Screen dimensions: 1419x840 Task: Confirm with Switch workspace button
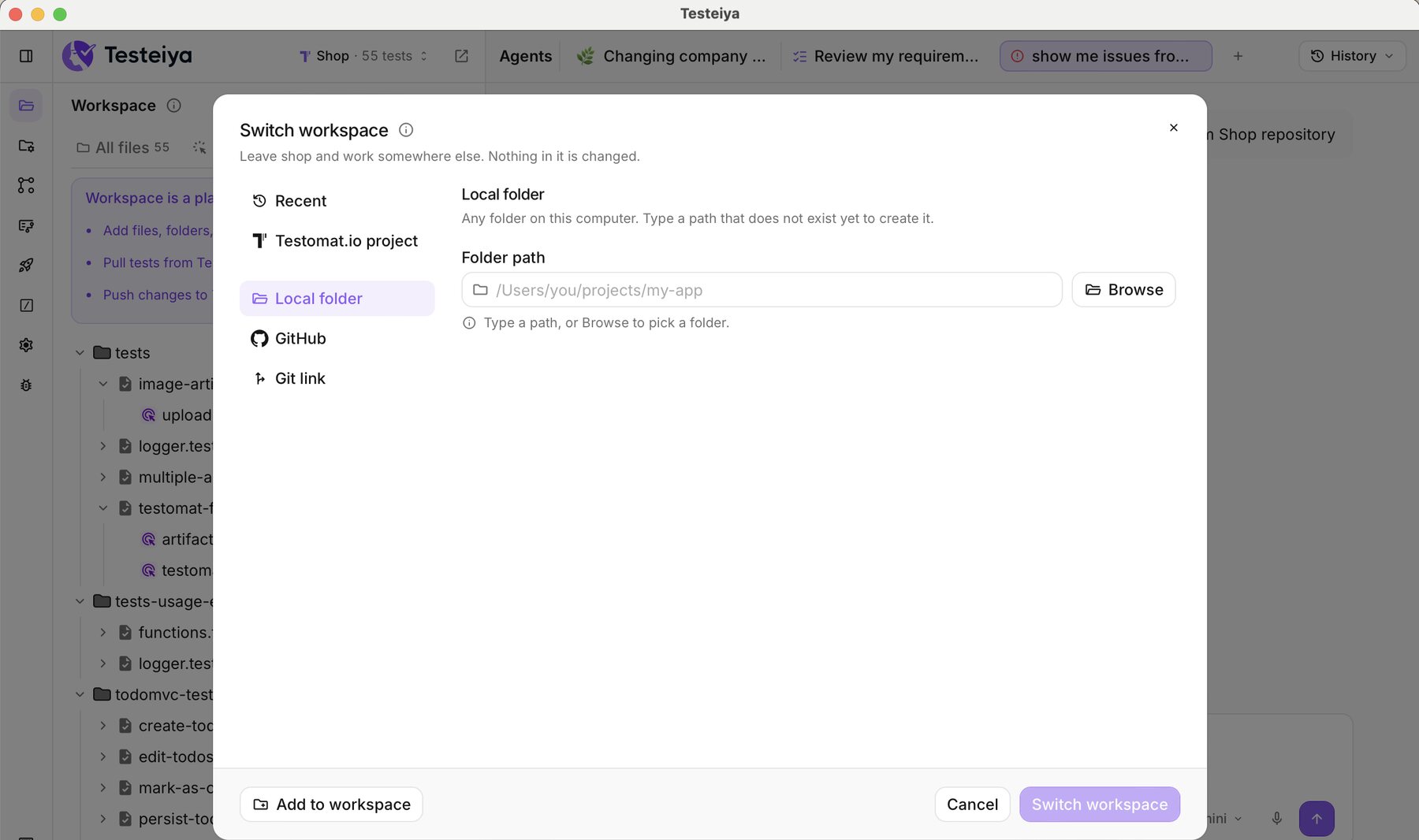(1099, 805)
